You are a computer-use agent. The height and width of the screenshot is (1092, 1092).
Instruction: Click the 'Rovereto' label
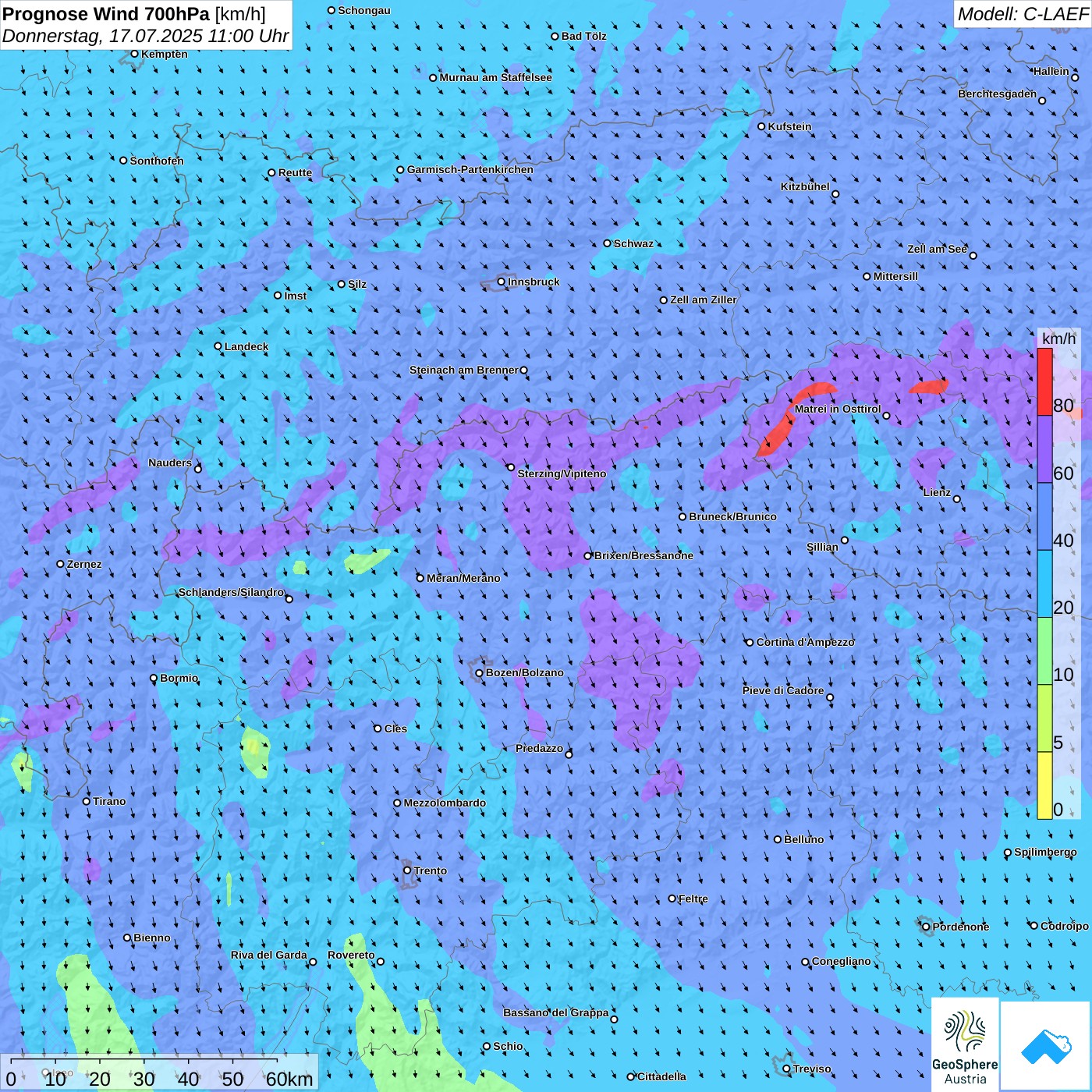point(351,955)
